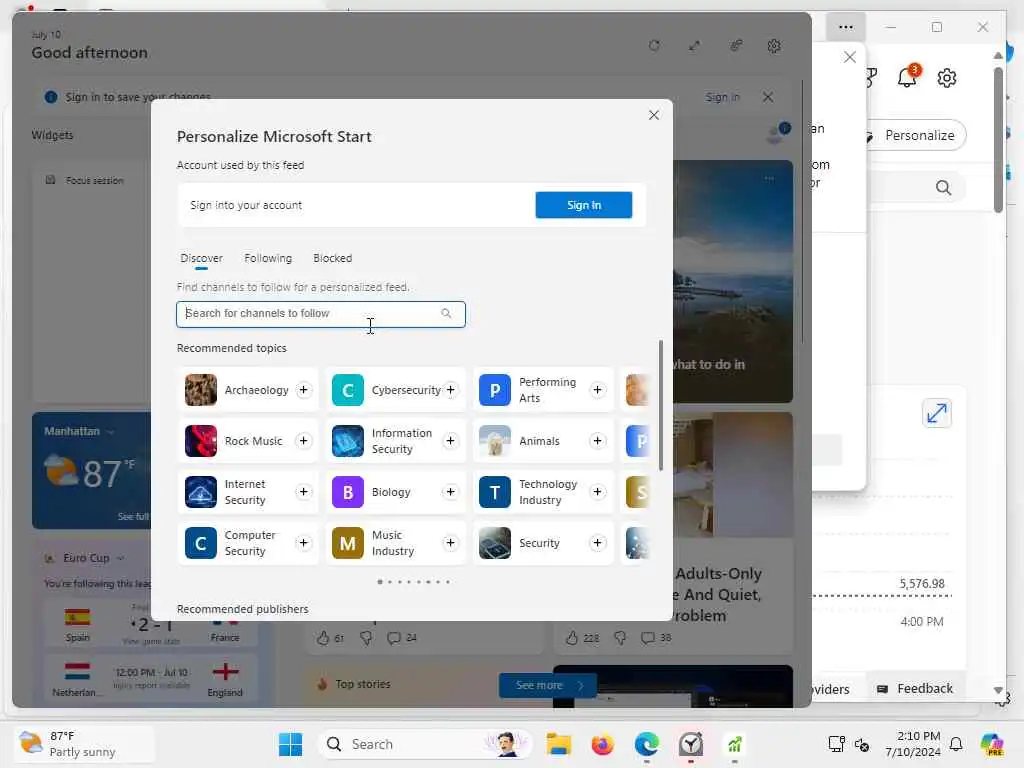Click the Edge page vertical scrollbar
This screenshot has height=768, width=1024.
coord(998,140)
